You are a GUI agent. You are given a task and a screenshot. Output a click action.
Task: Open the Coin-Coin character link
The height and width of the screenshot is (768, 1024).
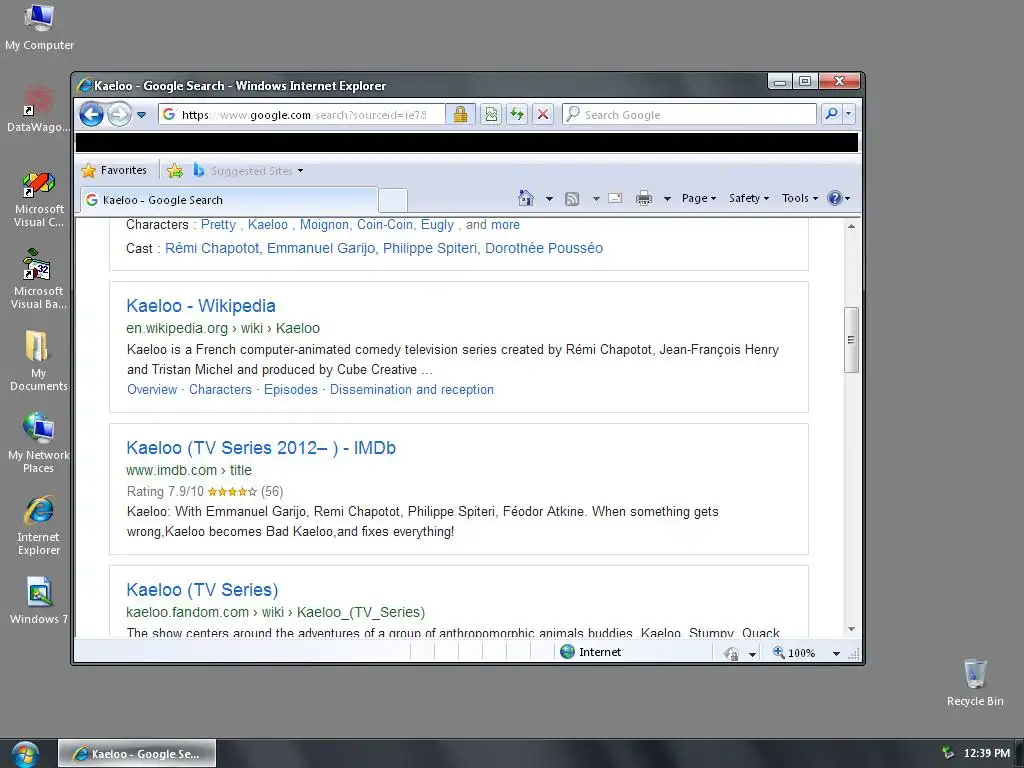(385, 225)
